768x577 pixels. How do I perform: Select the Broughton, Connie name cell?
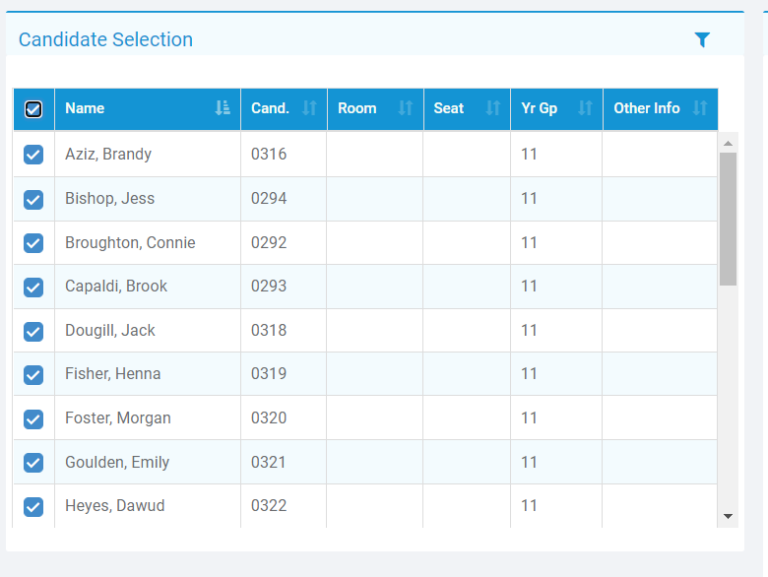tap(130, 243)
